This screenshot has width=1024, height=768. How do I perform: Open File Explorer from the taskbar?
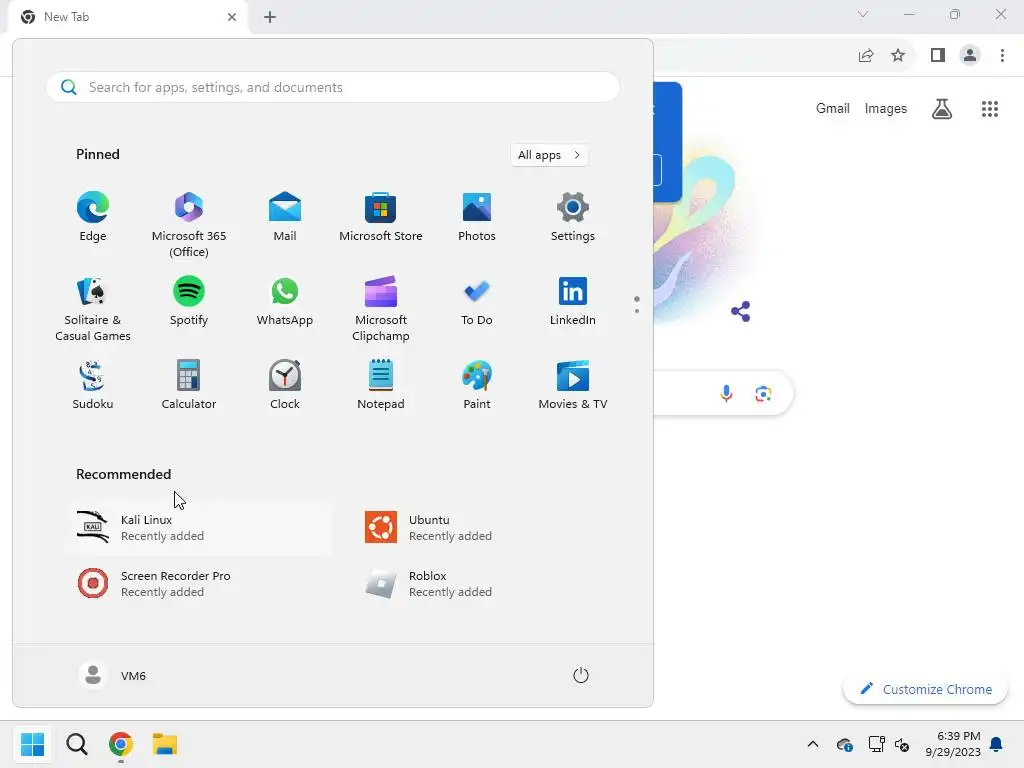pos(165,744)
